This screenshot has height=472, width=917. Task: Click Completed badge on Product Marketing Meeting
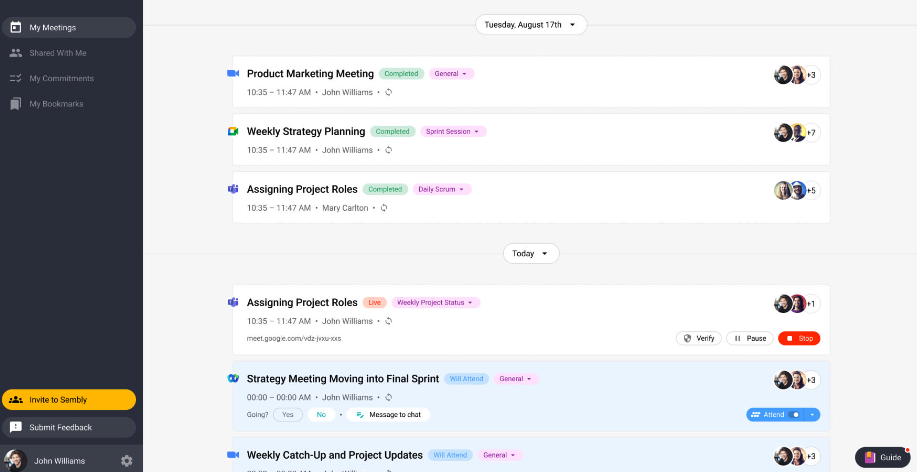pos(401,74)
